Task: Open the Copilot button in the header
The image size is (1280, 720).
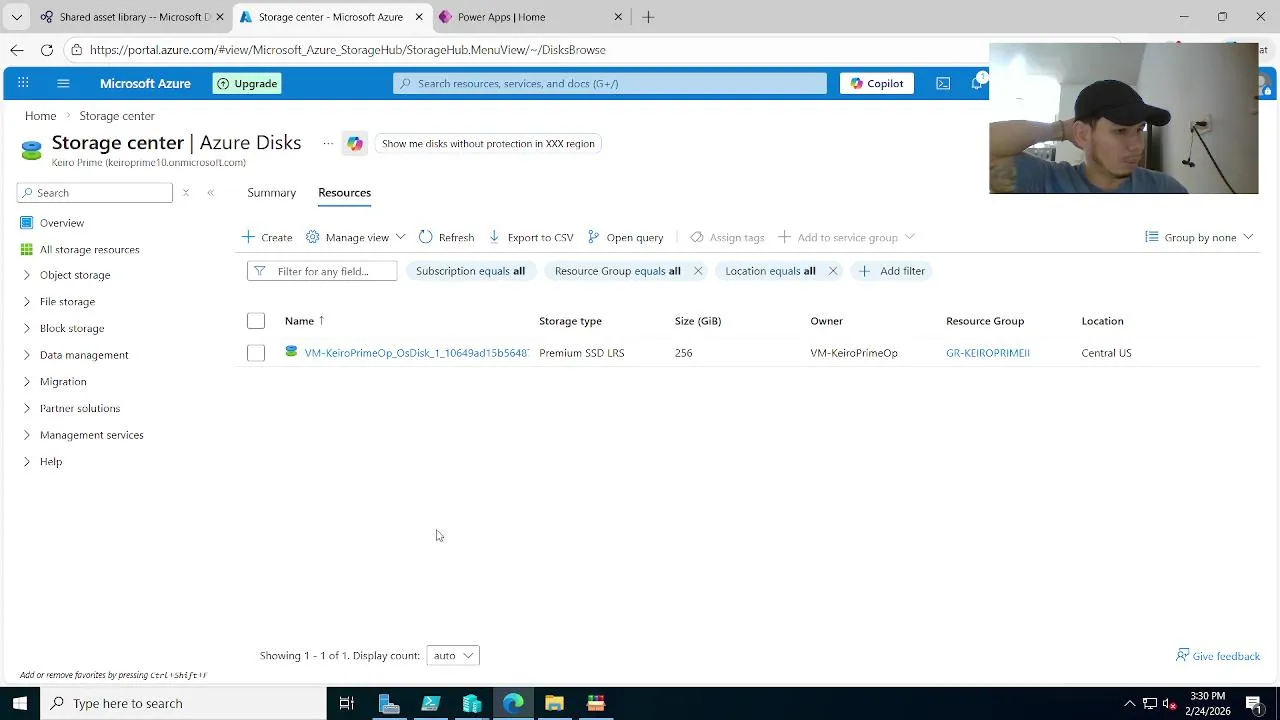Action: (x=877, y=83)
